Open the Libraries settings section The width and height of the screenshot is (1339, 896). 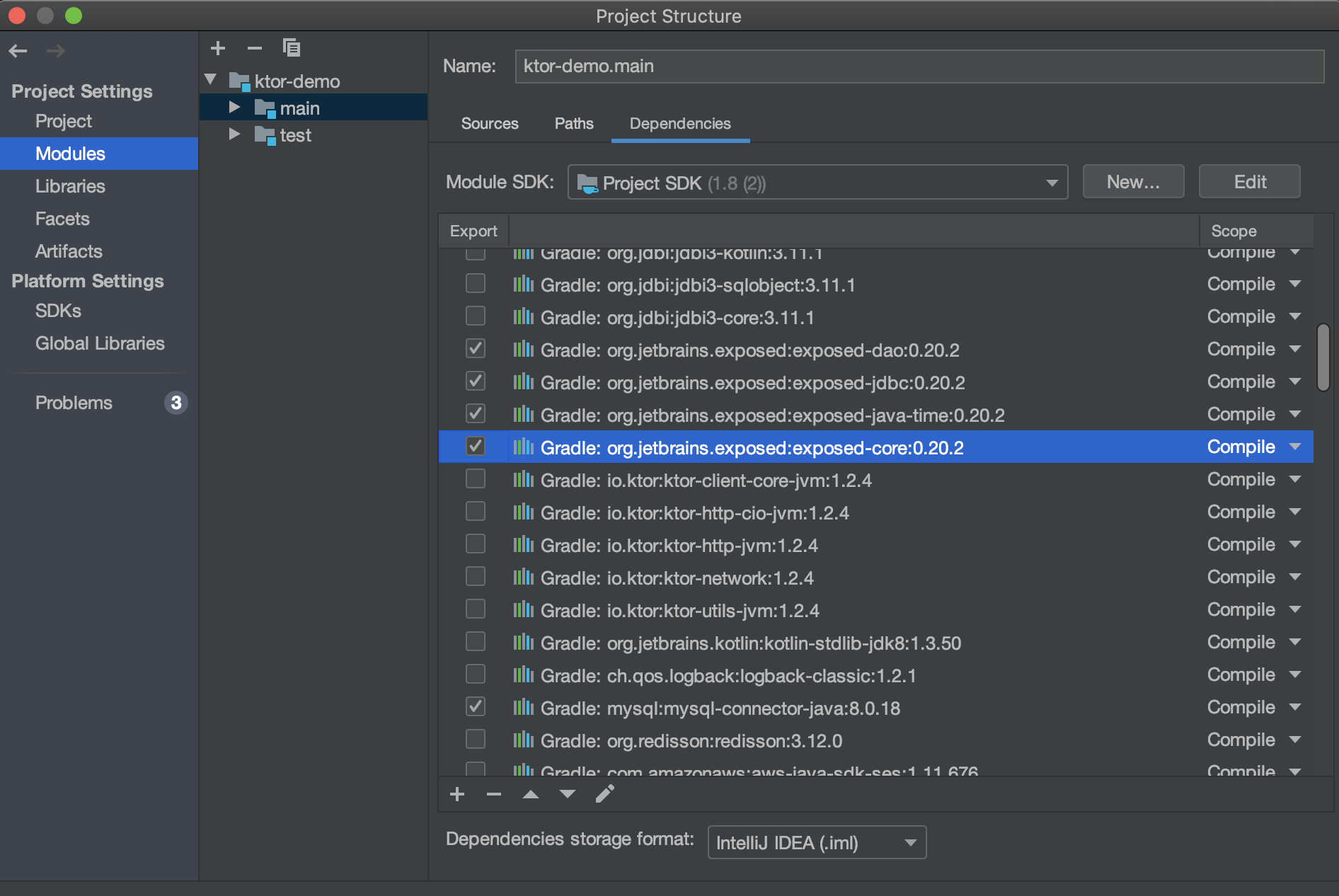coord(70,186)
